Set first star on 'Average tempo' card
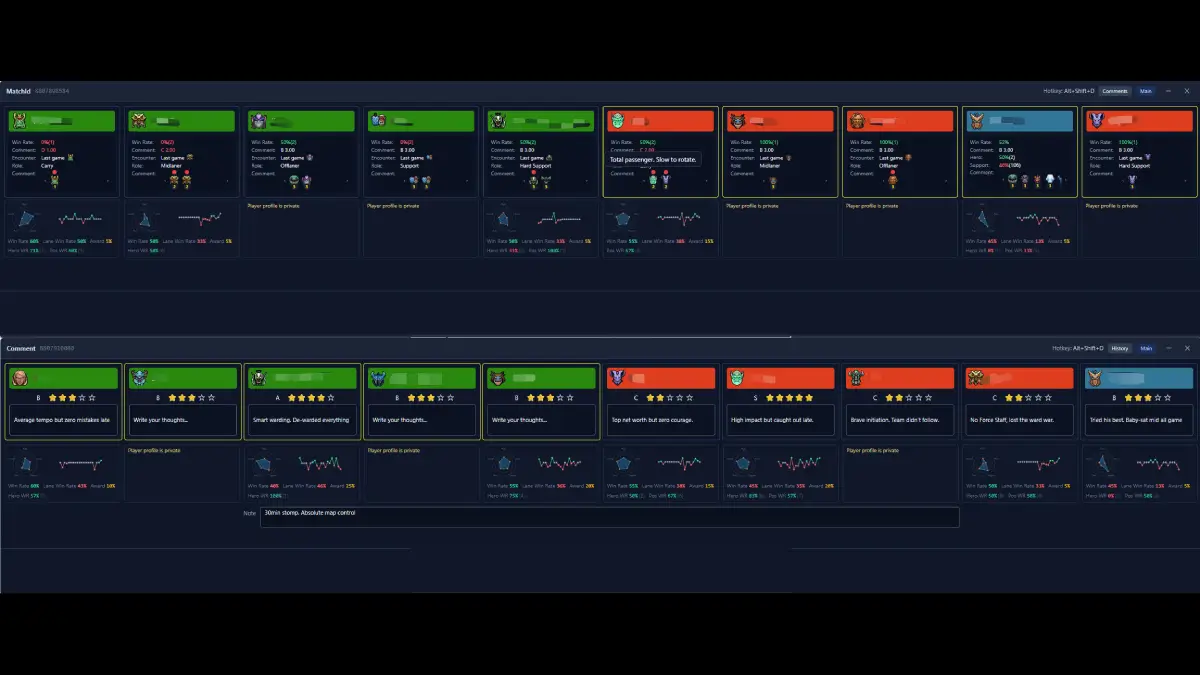Image resolution: width=1200 pixels, height=675 pixels. 54,397
